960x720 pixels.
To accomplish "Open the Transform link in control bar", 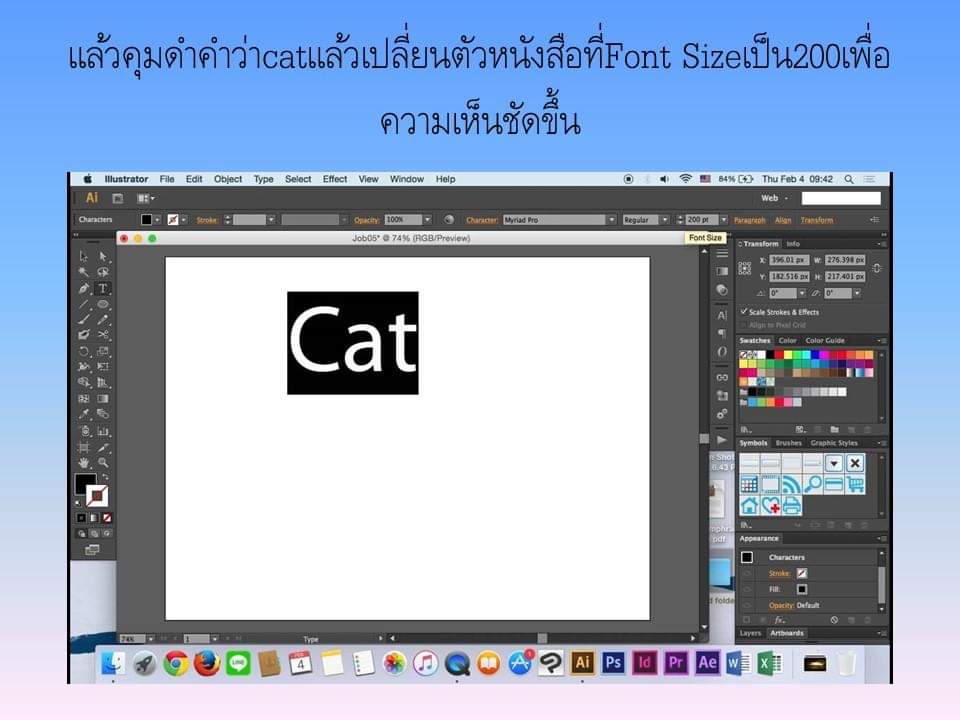I will click(817, 220).
